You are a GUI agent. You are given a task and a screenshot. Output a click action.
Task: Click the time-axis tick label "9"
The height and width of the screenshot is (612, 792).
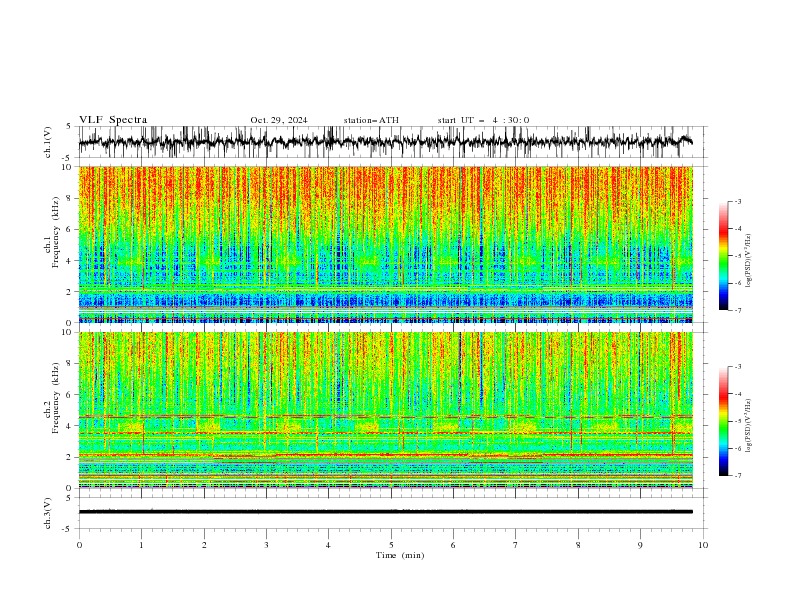click(640, 545)
